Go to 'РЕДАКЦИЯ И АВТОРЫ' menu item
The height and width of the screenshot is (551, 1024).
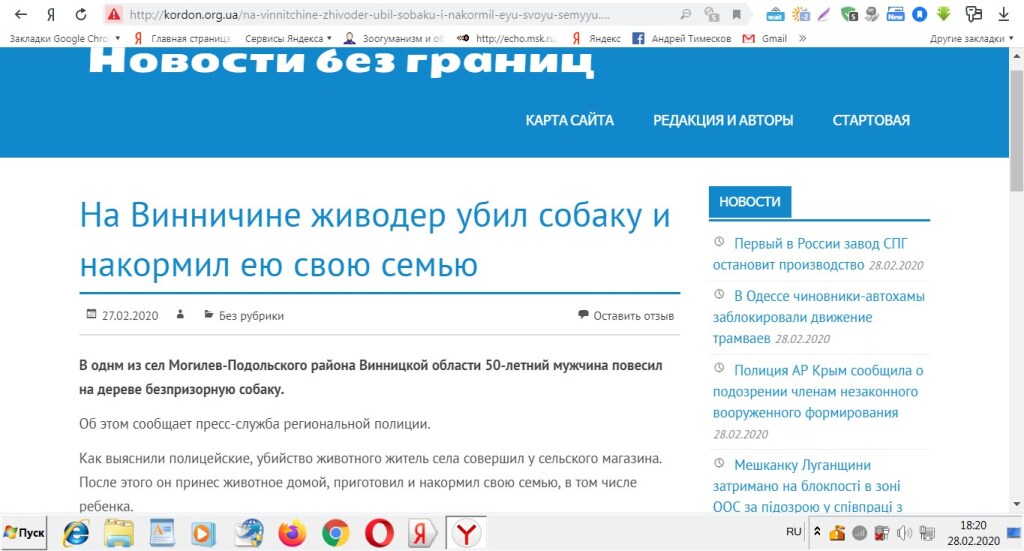point(723,120)
